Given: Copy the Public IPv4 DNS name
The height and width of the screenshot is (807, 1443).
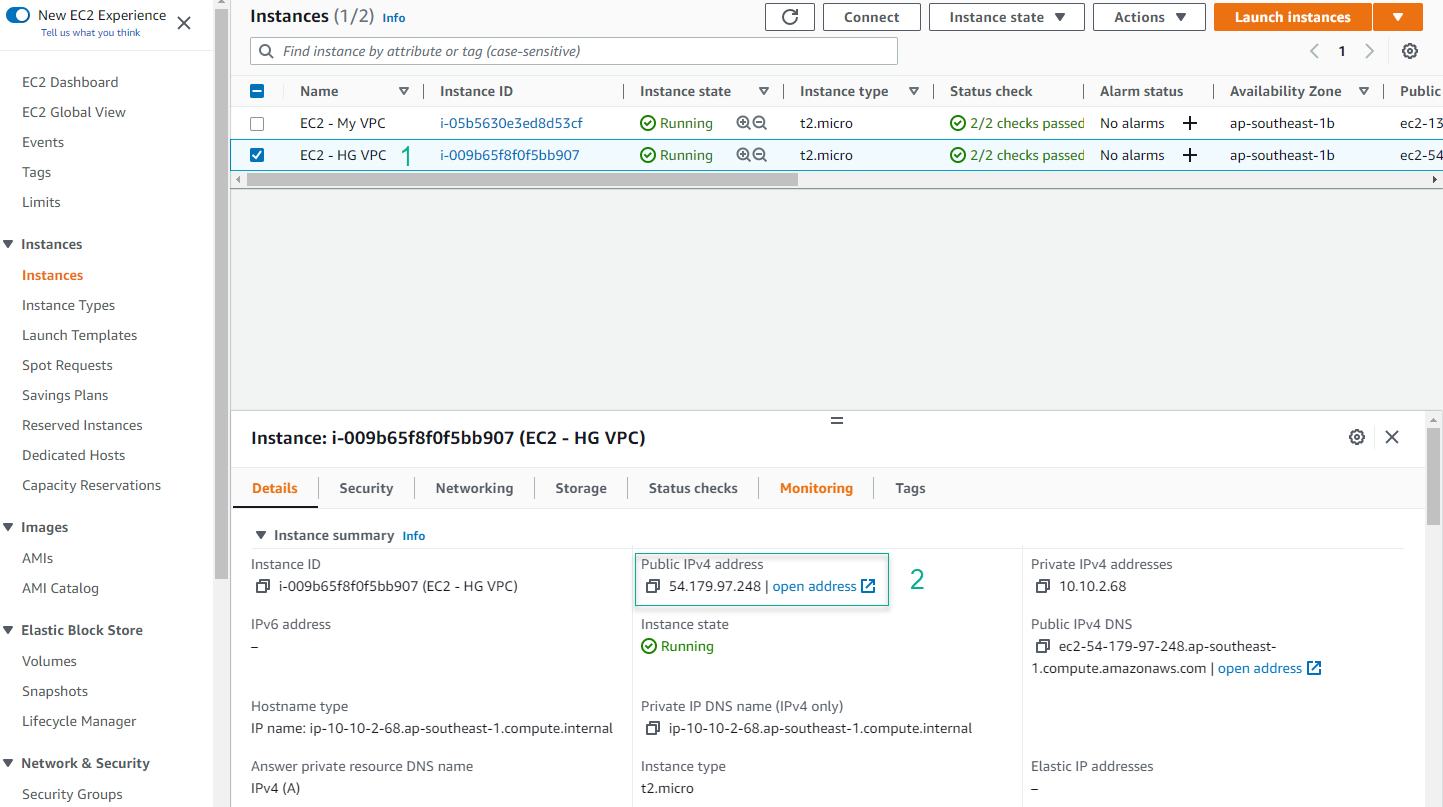Looking at the screenshot, I should coord(1043,646).
